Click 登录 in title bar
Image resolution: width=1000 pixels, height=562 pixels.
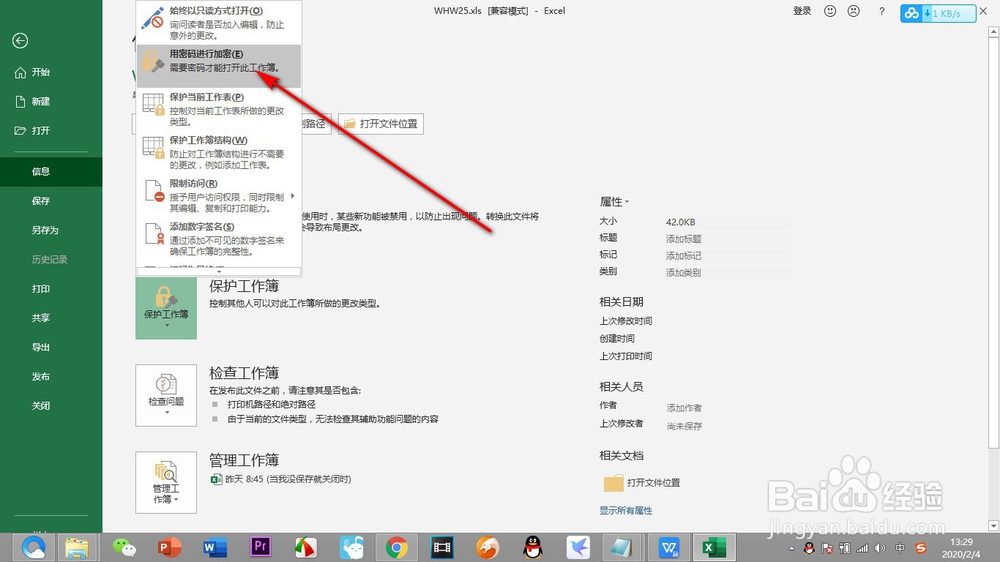coord(802,11)
